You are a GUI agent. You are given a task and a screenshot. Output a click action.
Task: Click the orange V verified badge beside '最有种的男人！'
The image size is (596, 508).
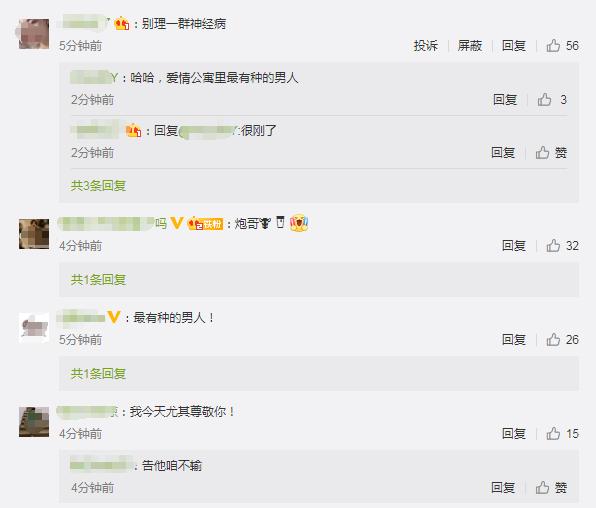click(114, 317)
